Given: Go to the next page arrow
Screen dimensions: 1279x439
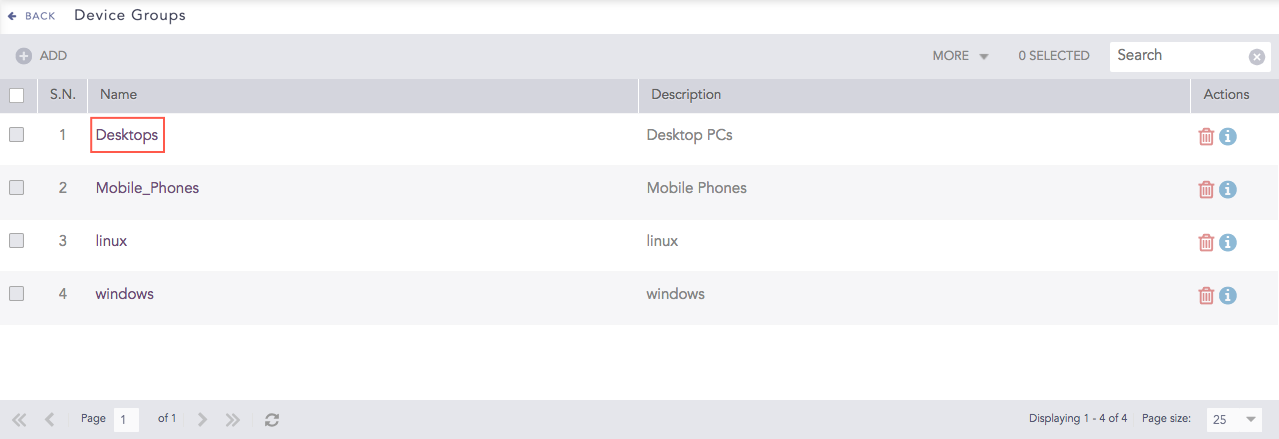Looking at the screenshot, I should (x=202, y=420).
